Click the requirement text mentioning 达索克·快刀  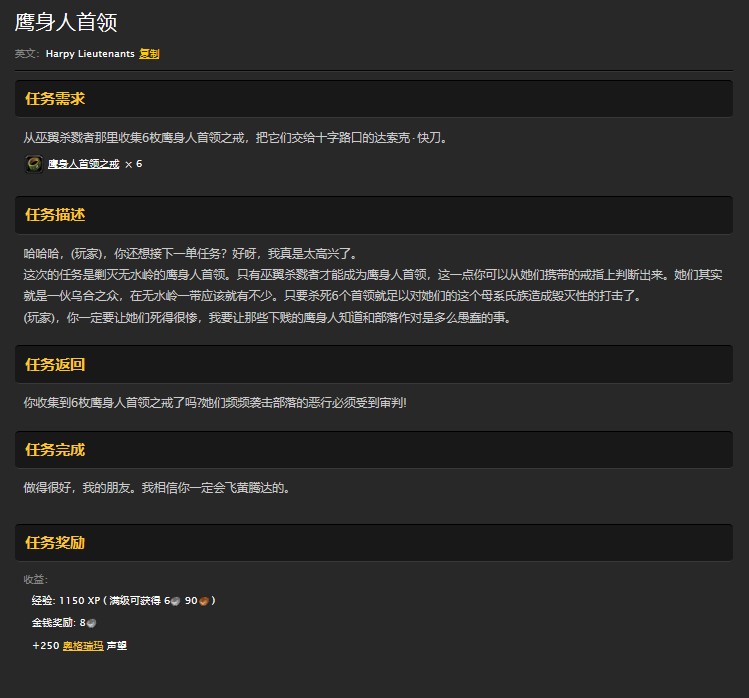(x=235, y=138)
